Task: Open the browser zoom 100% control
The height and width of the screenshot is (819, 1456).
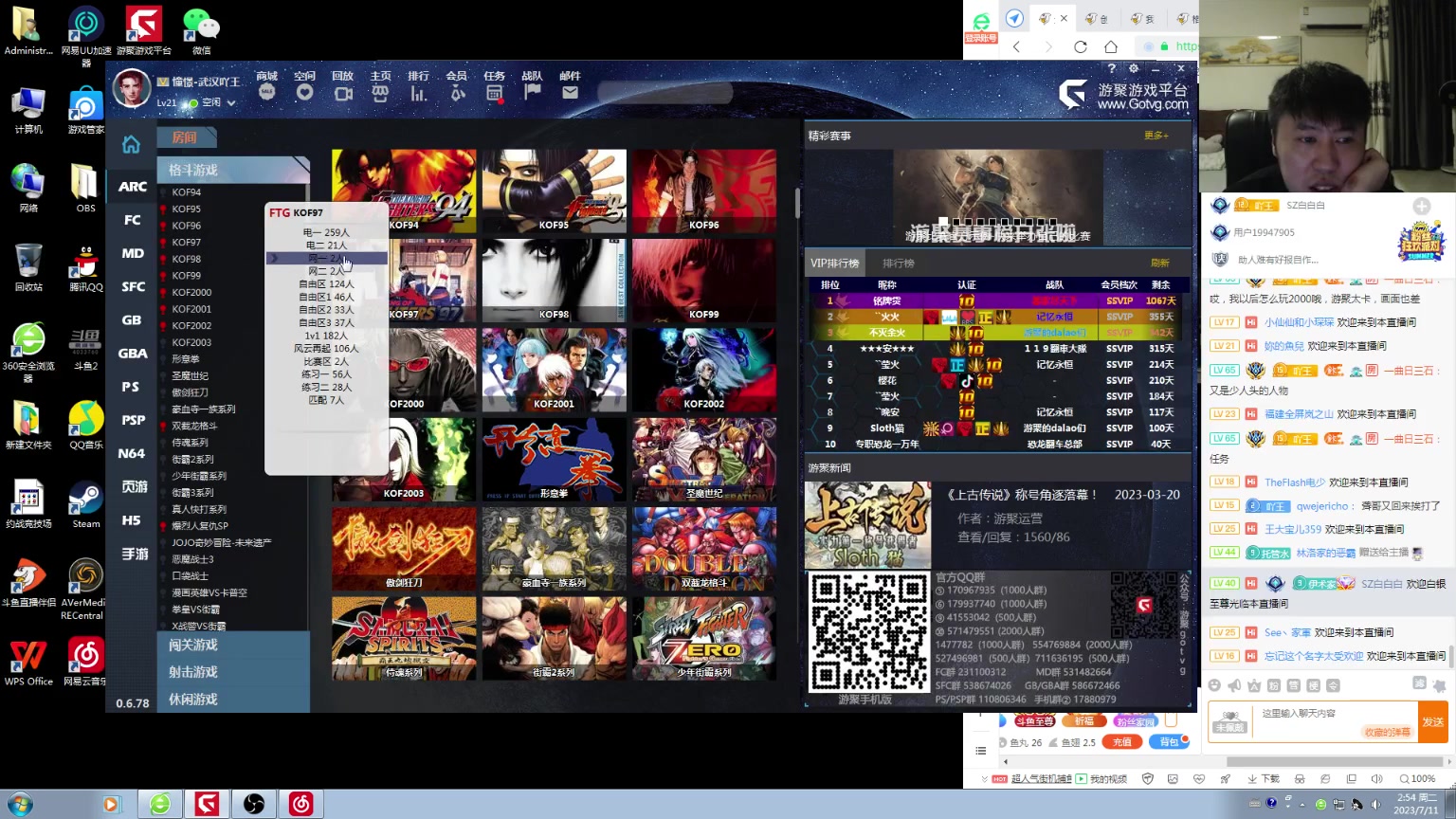Action: (1418, 778)
